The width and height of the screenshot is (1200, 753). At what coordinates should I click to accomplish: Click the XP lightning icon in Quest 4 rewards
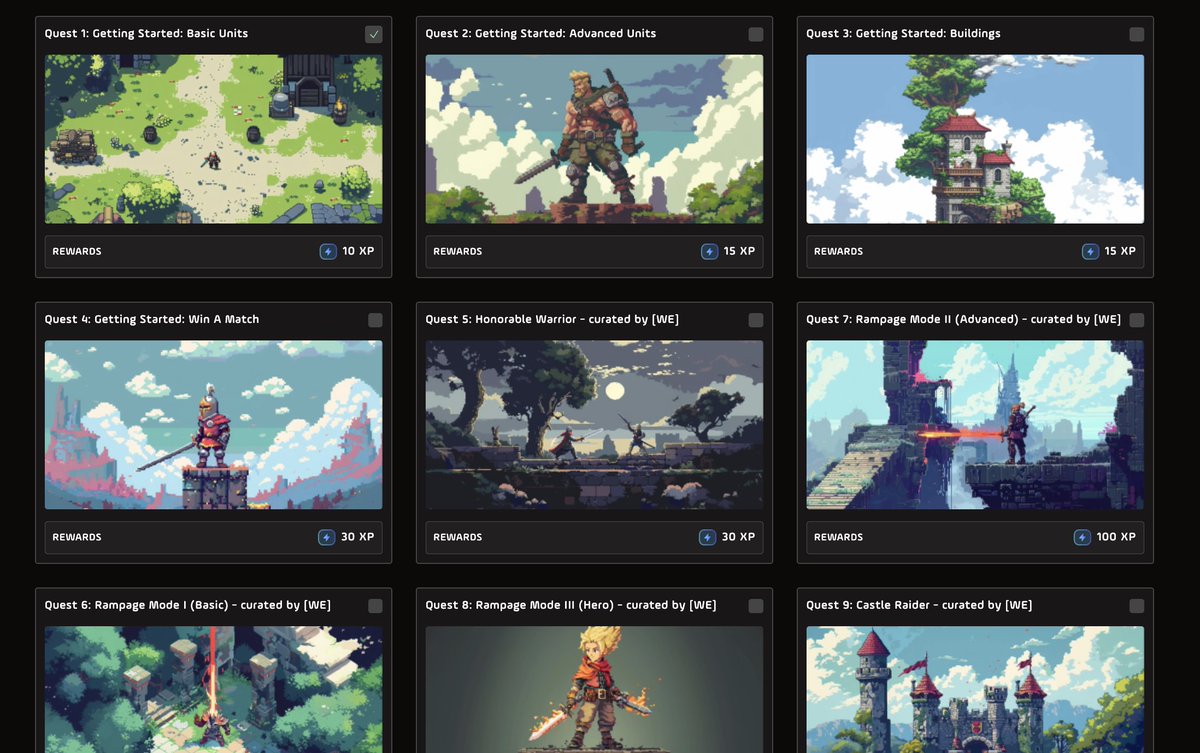tap(326, 537)
